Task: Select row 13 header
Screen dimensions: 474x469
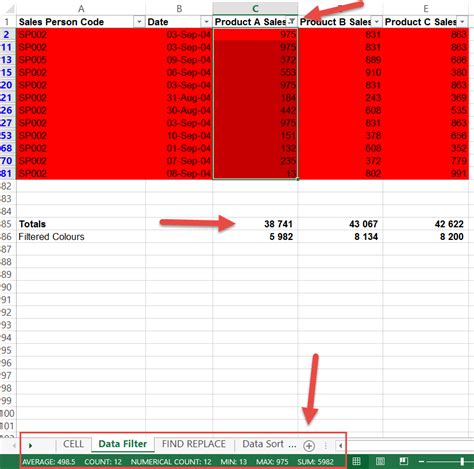Action: [x=7, y=60]
